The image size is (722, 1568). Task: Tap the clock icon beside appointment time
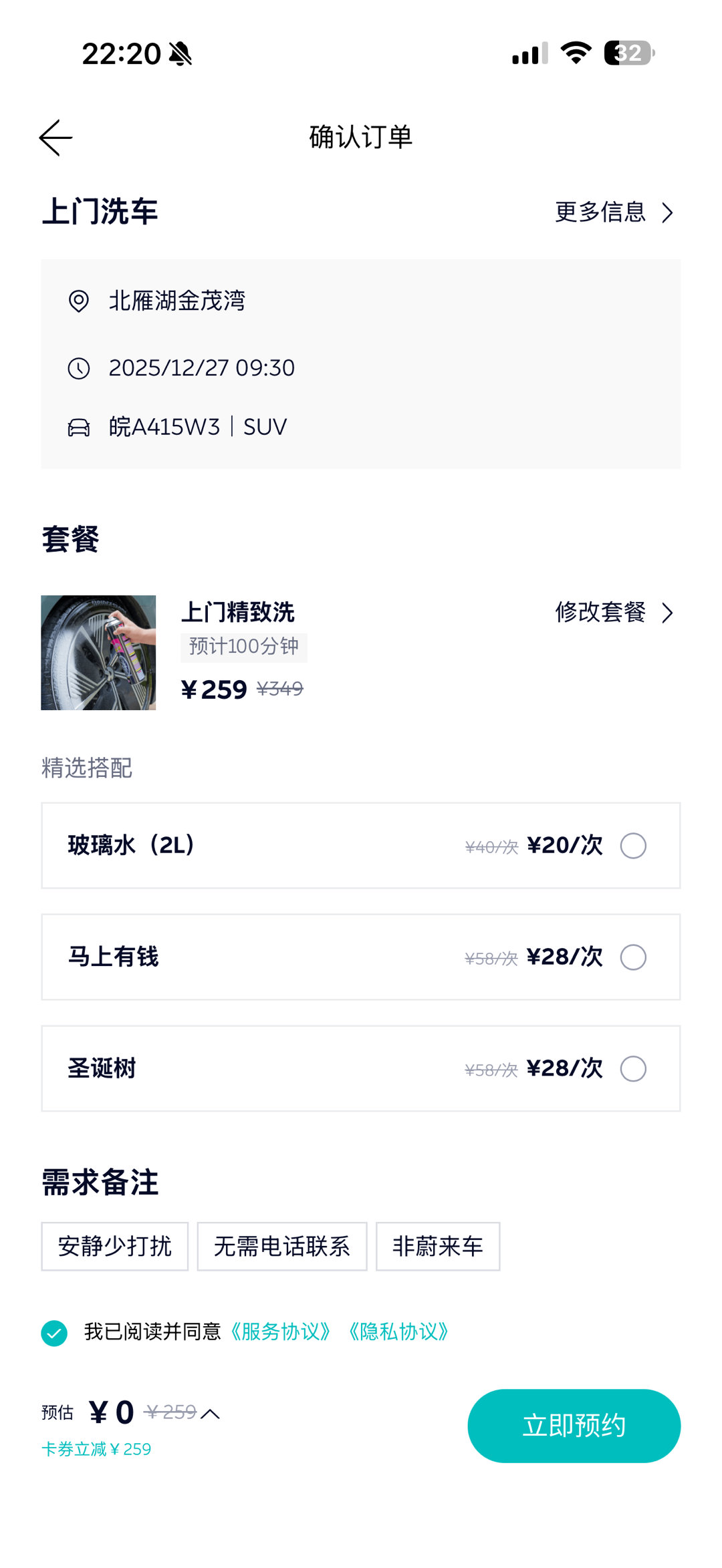click(79, 368)
